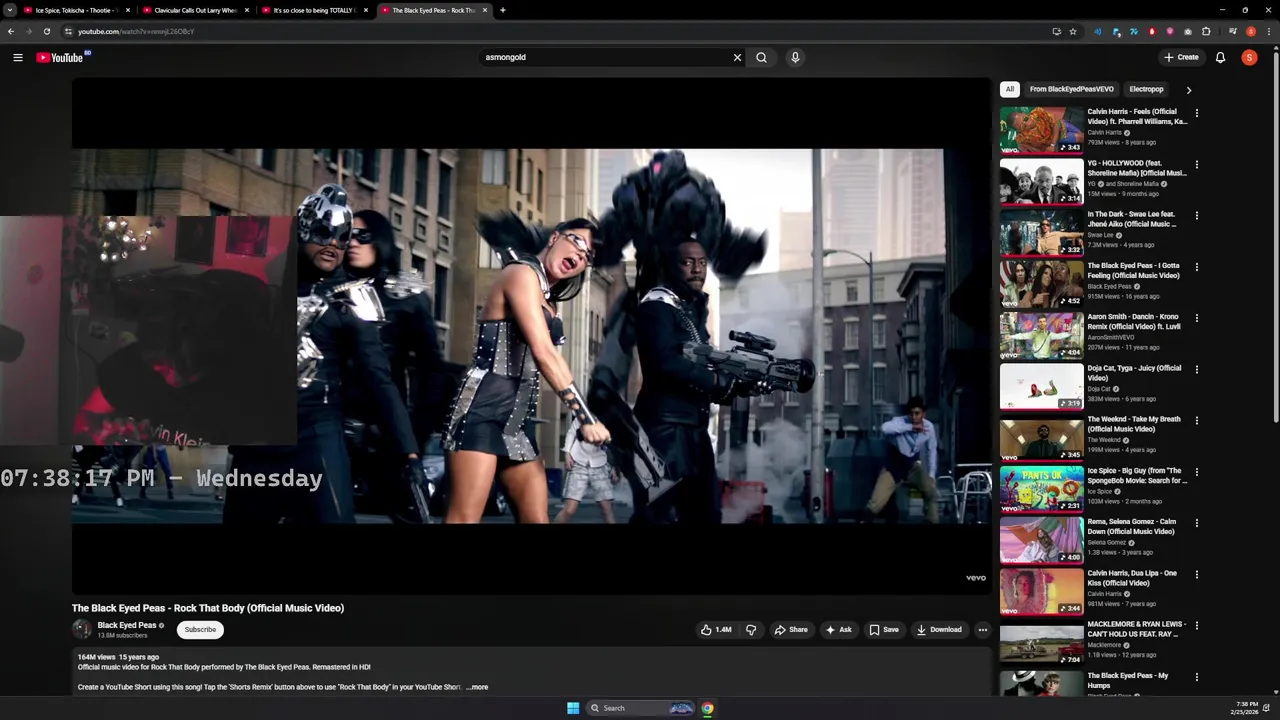Open options for the YG - HOLLYWOOD video
The image size is (1280, 720).
(x=1197, y=164)
